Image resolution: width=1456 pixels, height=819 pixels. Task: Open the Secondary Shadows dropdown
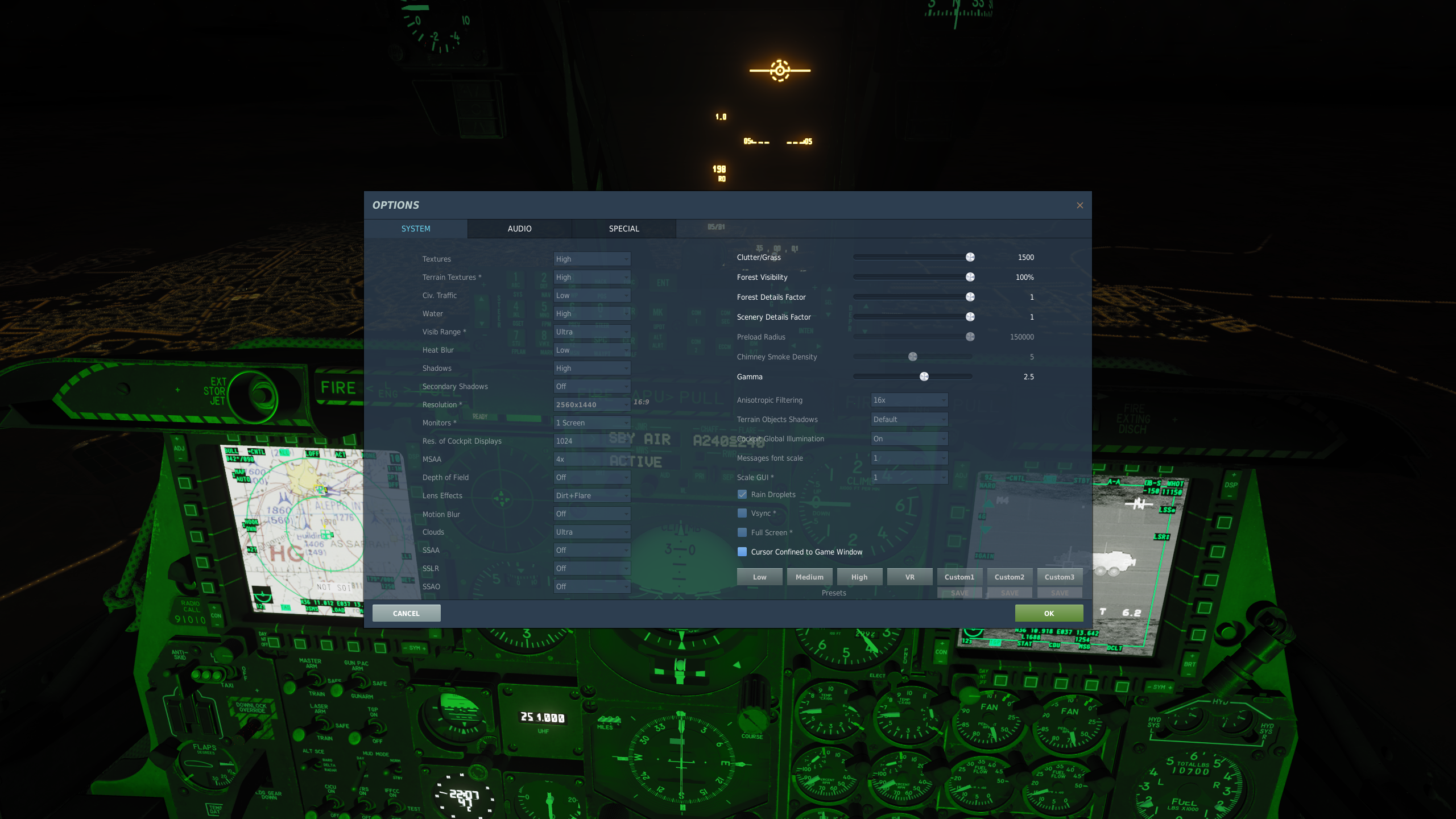[592, 386]
